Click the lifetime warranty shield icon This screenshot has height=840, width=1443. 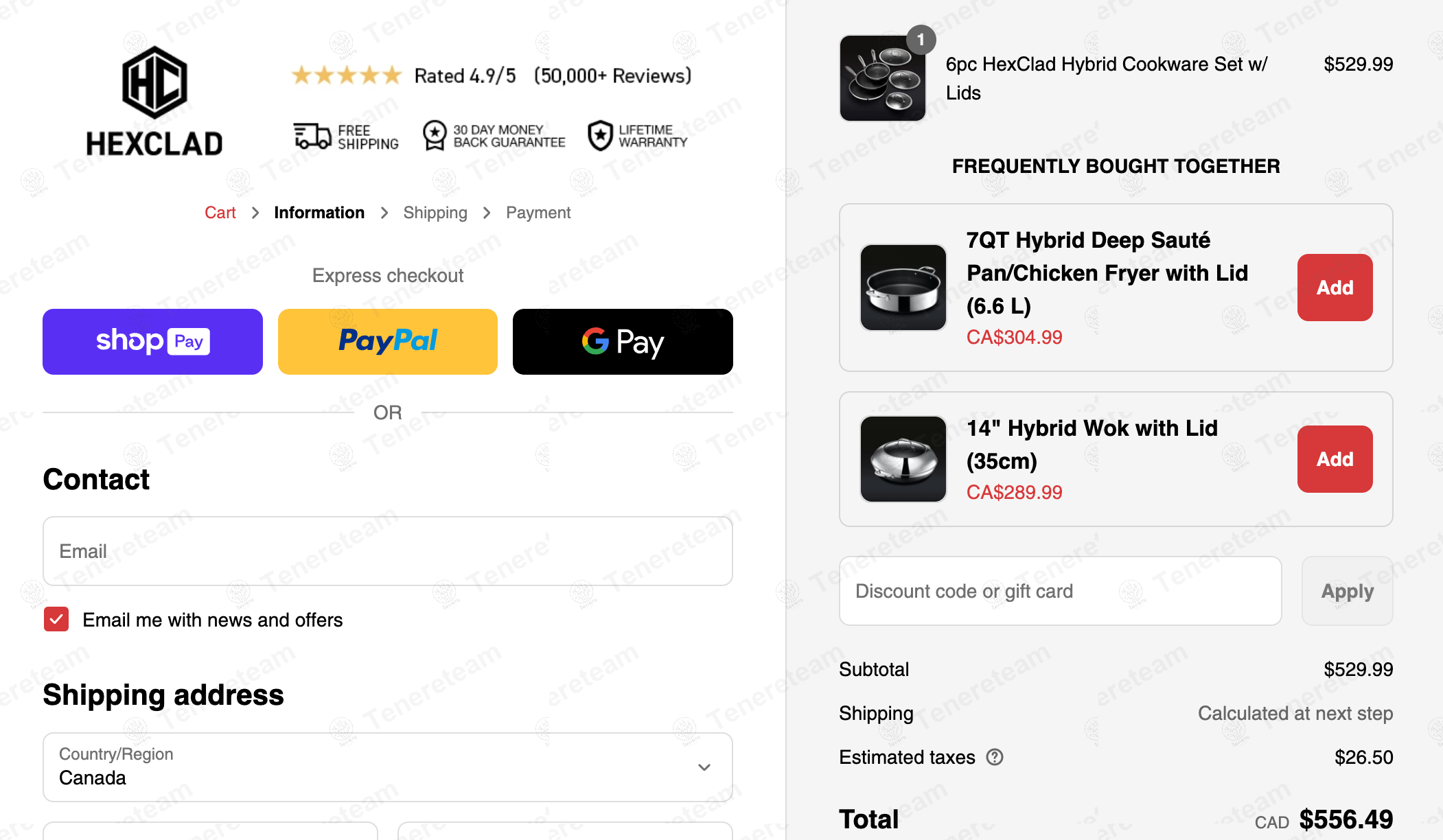(600, 135)
